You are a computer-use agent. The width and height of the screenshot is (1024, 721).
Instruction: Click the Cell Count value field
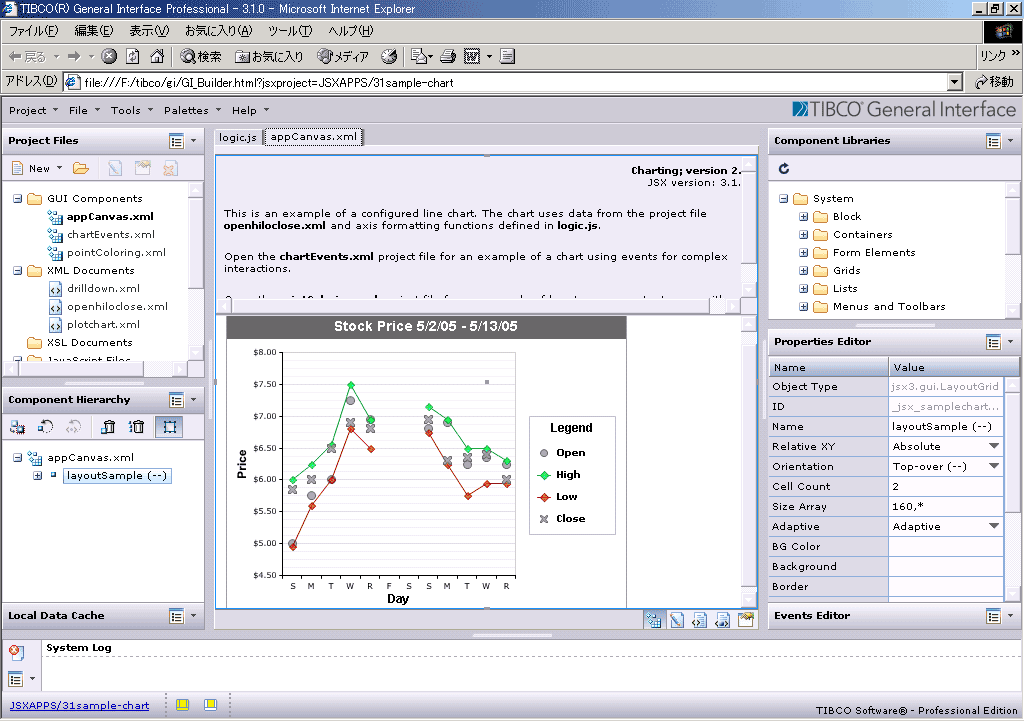coord(946,487)
